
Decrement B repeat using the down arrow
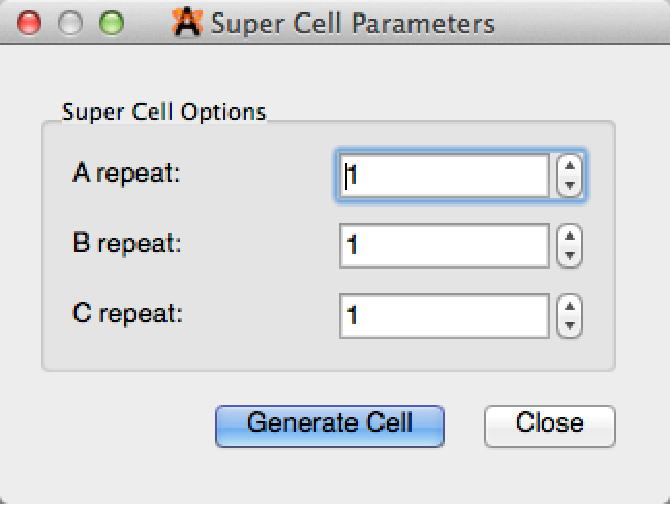coord(569,255)
